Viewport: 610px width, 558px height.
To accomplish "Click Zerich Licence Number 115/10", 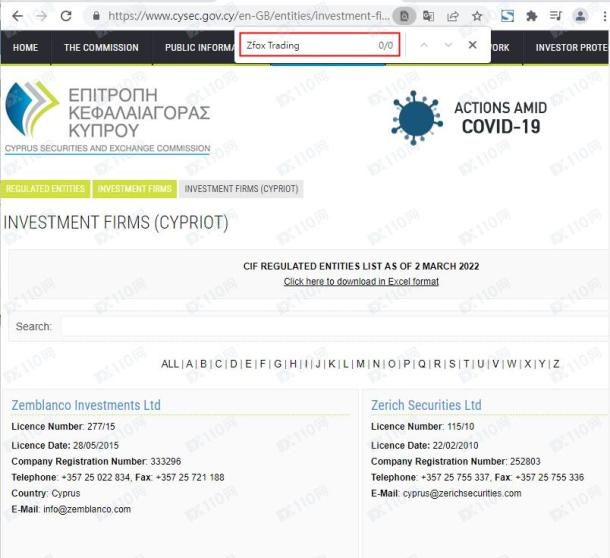I will [422, 426].
